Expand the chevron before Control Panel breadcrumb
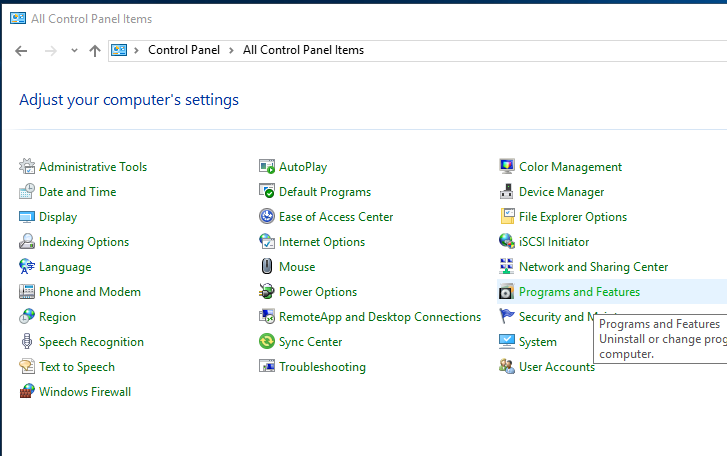This screenshot has width=727, height=456. pos(137,50)
